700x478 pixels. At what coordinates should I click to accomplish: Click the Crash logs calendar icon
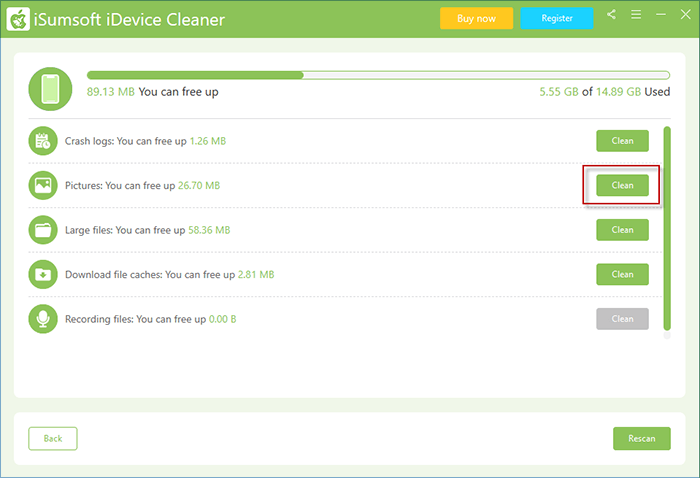43,141
